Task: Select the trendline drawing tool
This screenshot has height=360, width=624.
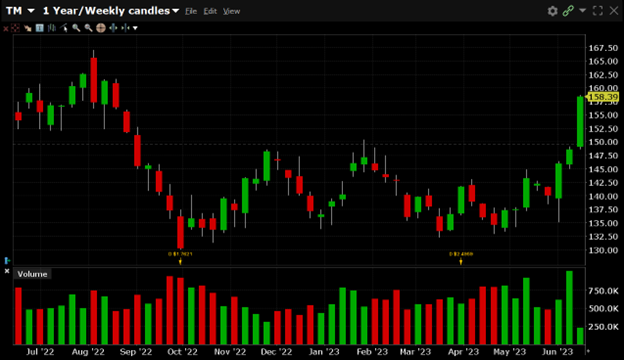Action: click(64, 28)
